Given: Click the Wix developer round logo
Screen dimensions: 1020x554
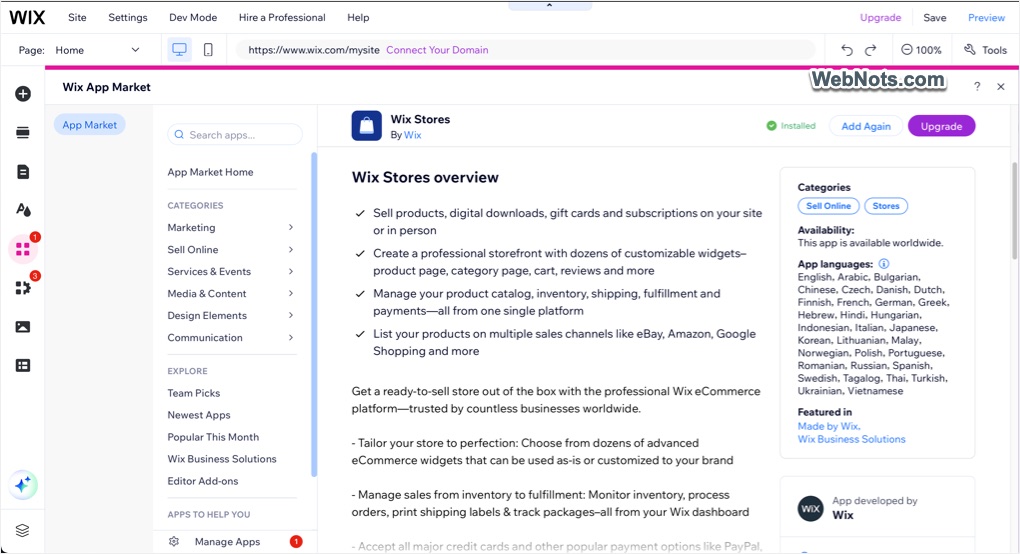Looking at the screenshot, I should [x=811, y=508].
